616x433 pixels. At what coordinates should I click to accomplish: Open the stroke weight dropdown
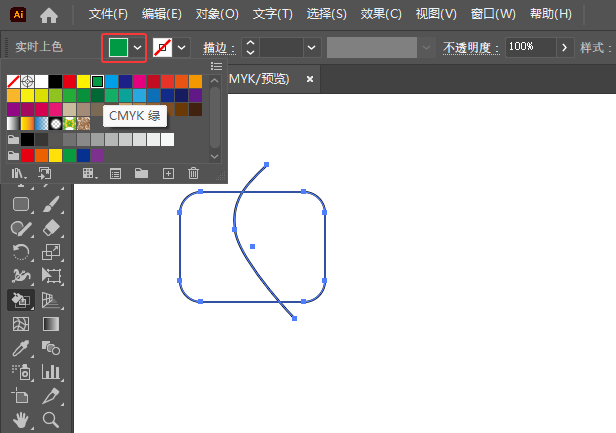pyautogui.click(x=312, y=48)
